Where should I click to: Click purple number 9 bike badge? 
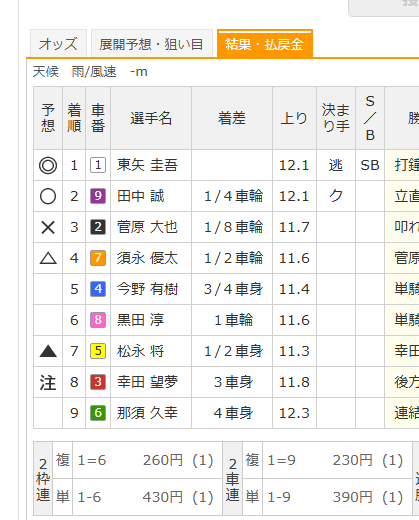pos(98,196)
